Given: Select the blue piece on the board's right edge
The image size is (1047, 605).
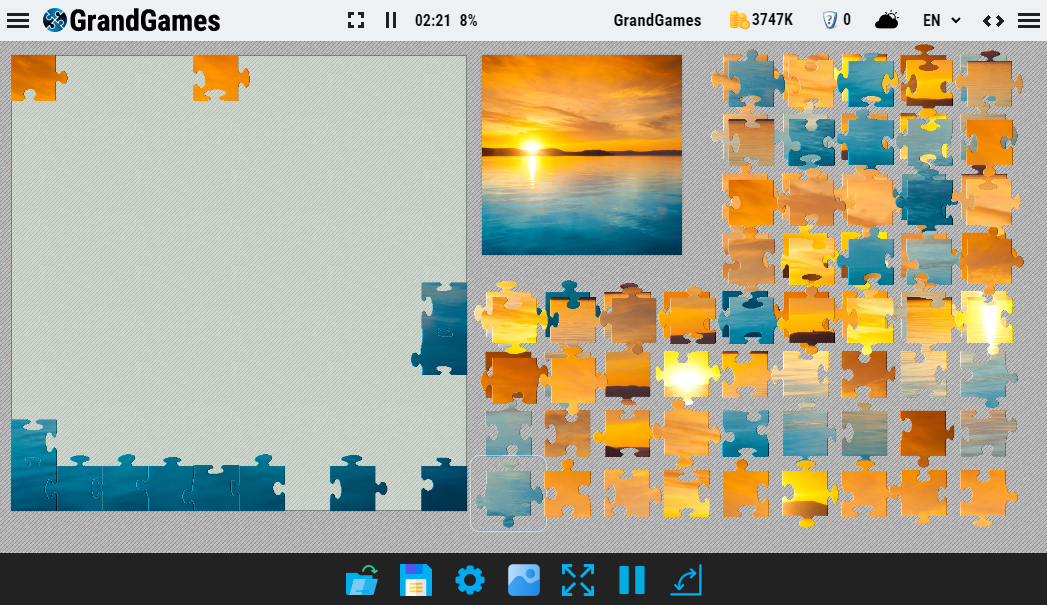Looking at the screenshot, I should (x=441, y=328).
